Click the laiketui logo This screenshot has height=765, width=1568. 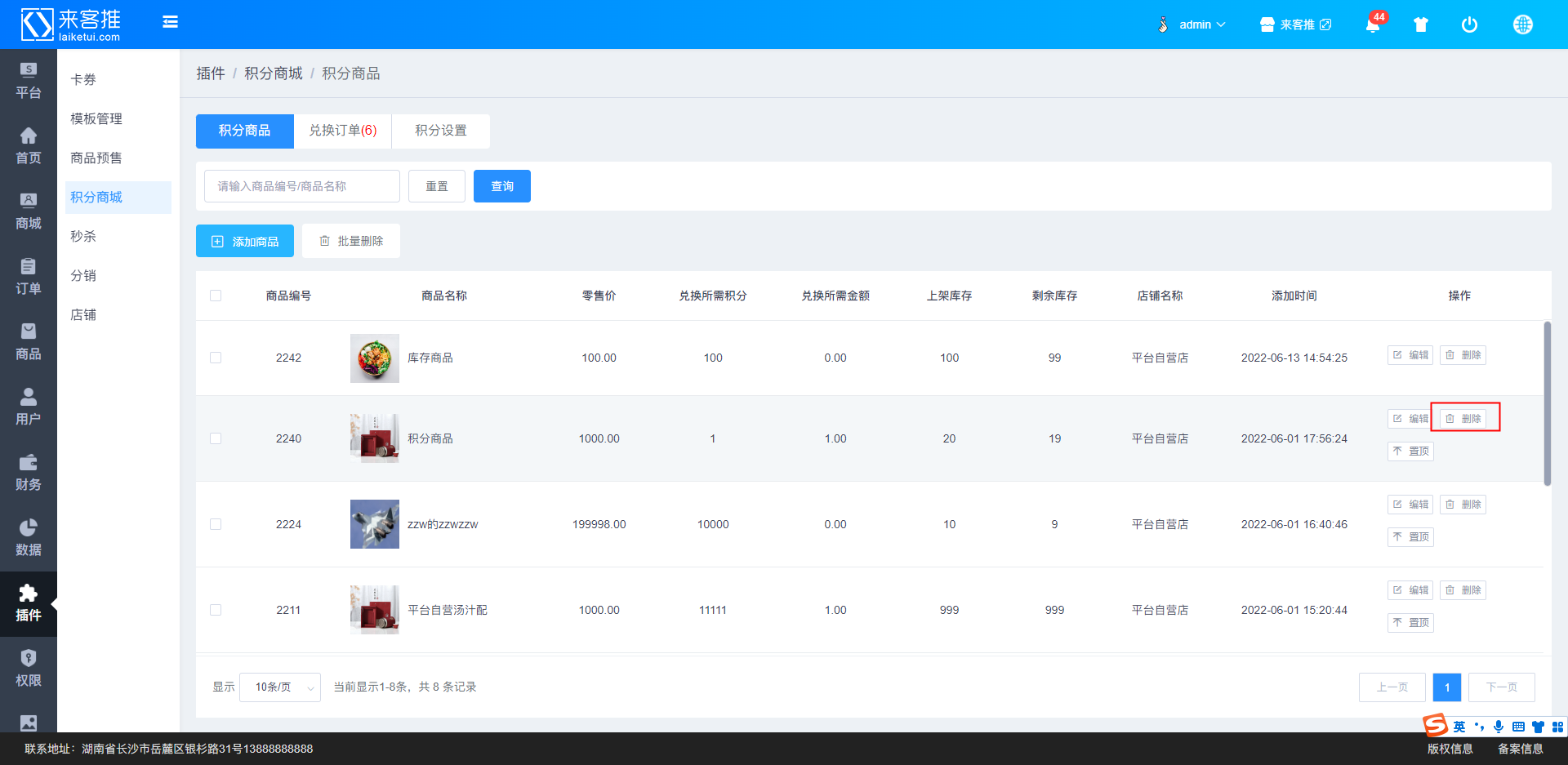(x=71, y=24)
